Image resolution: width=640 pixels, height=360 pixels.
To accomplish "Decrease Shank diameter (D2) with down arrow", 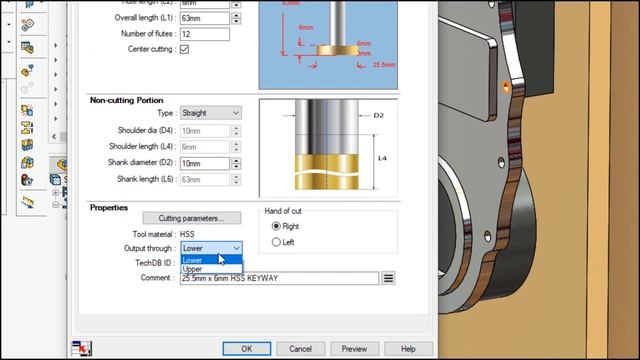I will point(236,167).
